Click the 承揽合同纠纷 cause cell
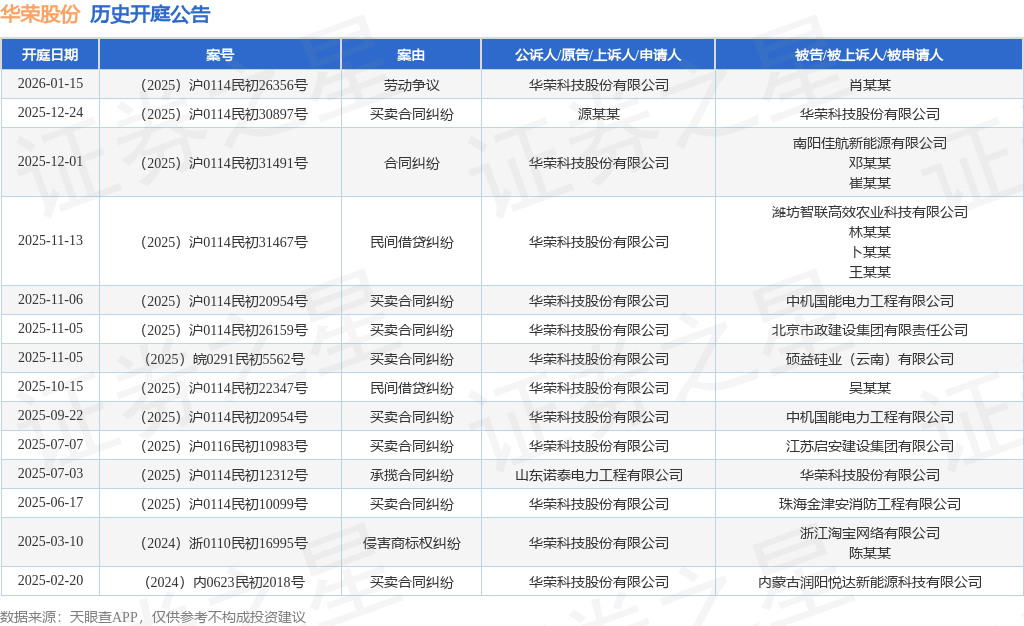Image resolution: width=1024 pixels, height=626 pixels. [411, 475]
